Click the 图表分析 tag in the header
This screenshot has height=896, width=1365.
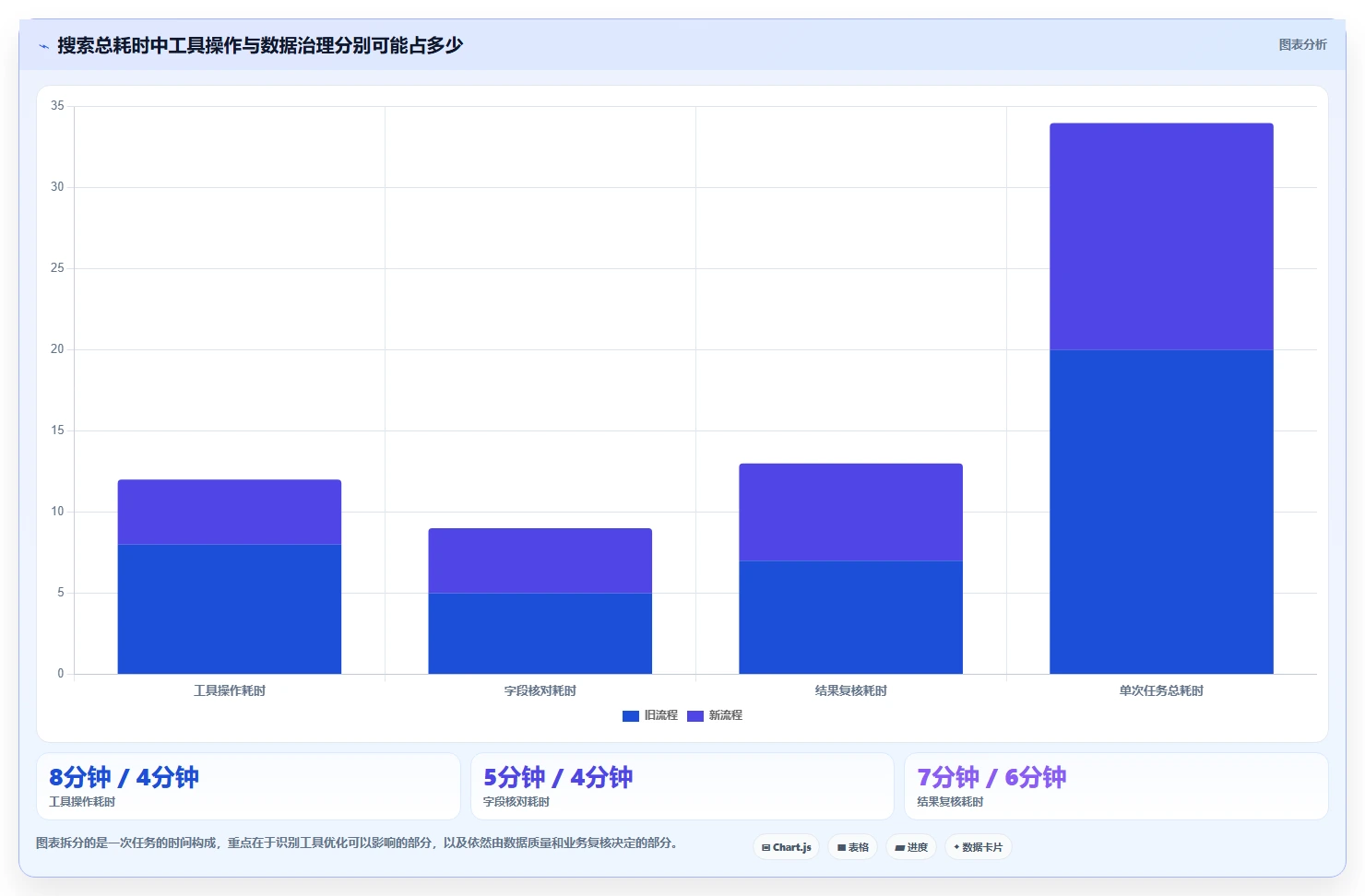[1302, 44]
